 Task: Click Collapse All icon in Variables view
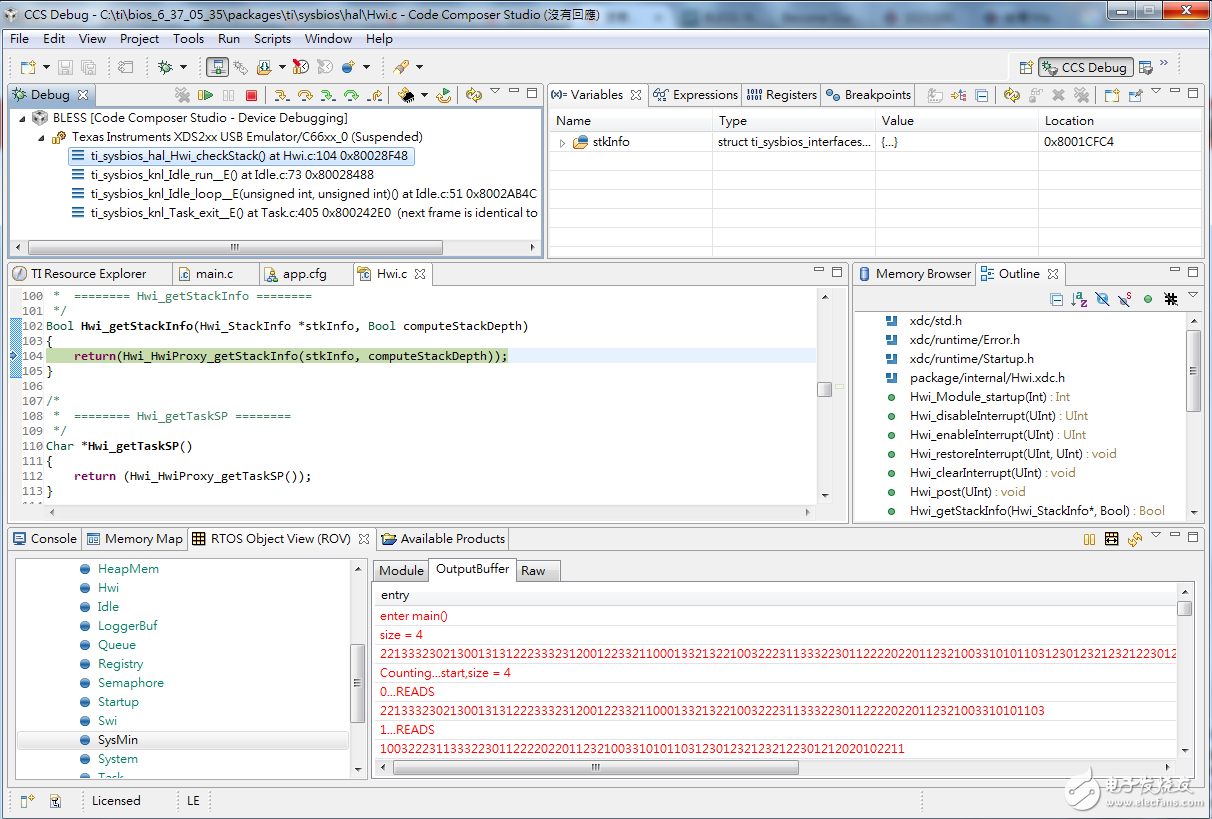982,95
